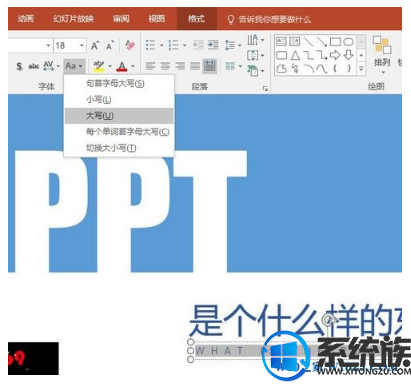Select straight line shape
This screenshot has width=411, height=384.
(308, 42)
